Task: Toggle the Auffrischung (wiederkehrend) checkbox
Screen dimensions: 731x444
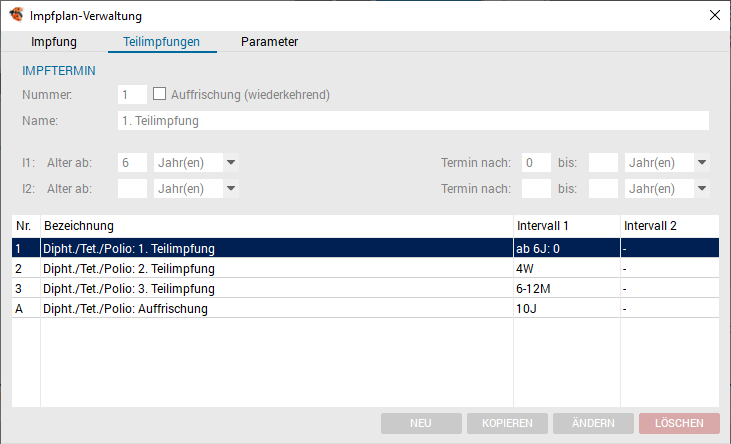Action: [159, 94]
